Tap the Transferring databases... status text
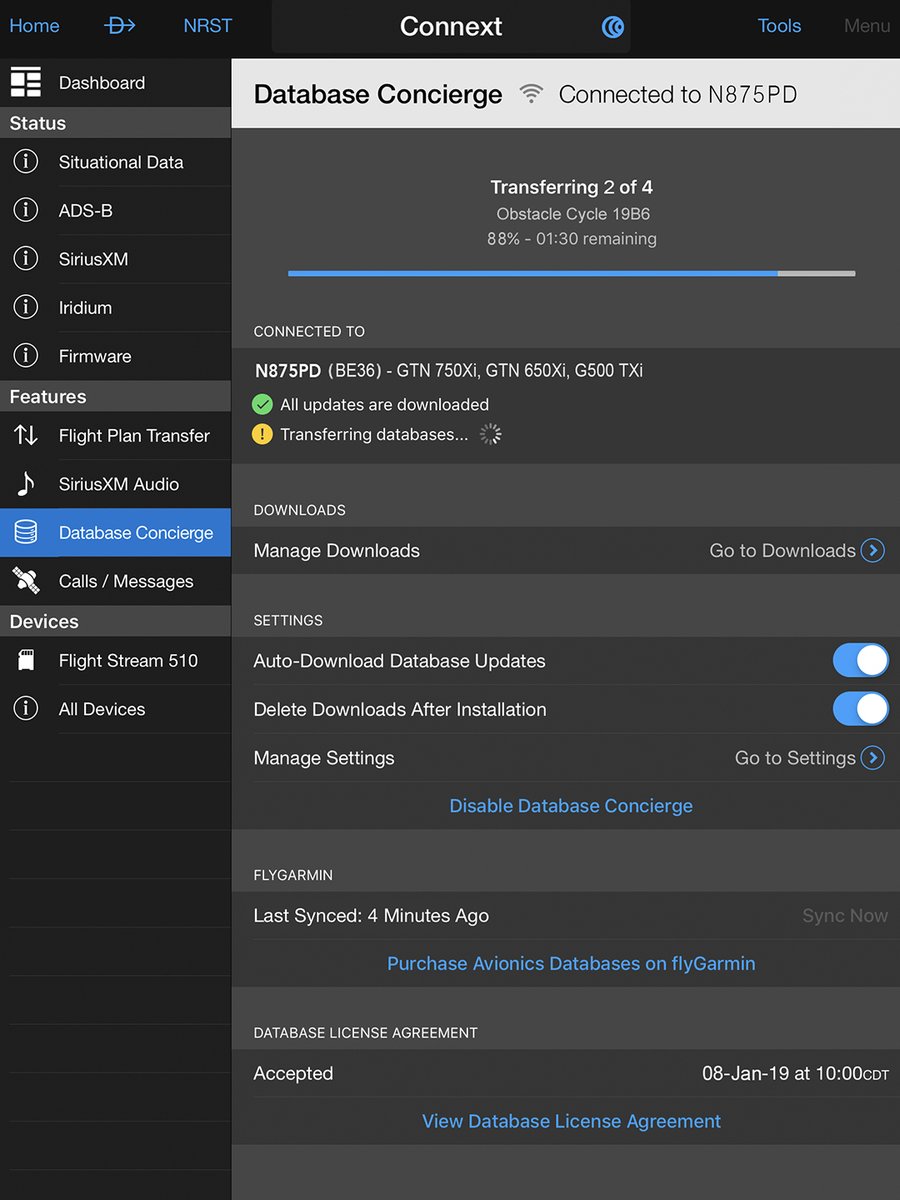900x1200 pixels. point(374,434)
